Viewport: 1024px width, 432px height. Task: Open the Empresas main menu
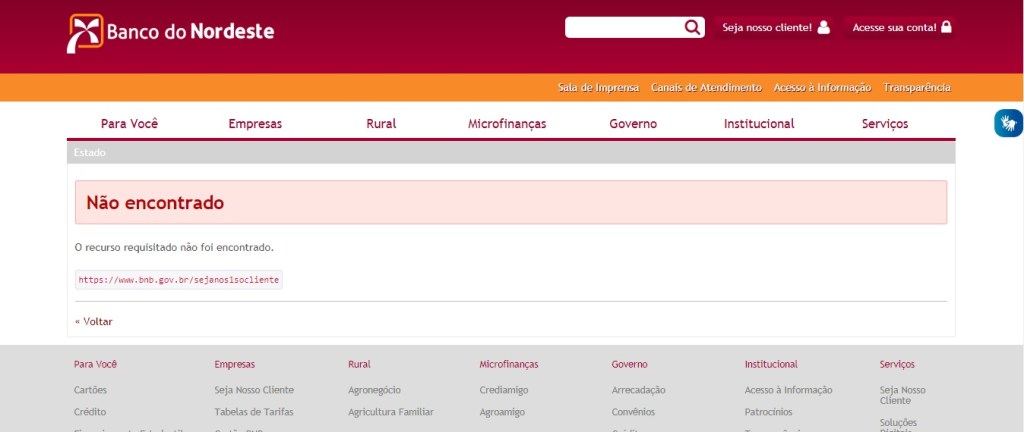click(255, 124)
